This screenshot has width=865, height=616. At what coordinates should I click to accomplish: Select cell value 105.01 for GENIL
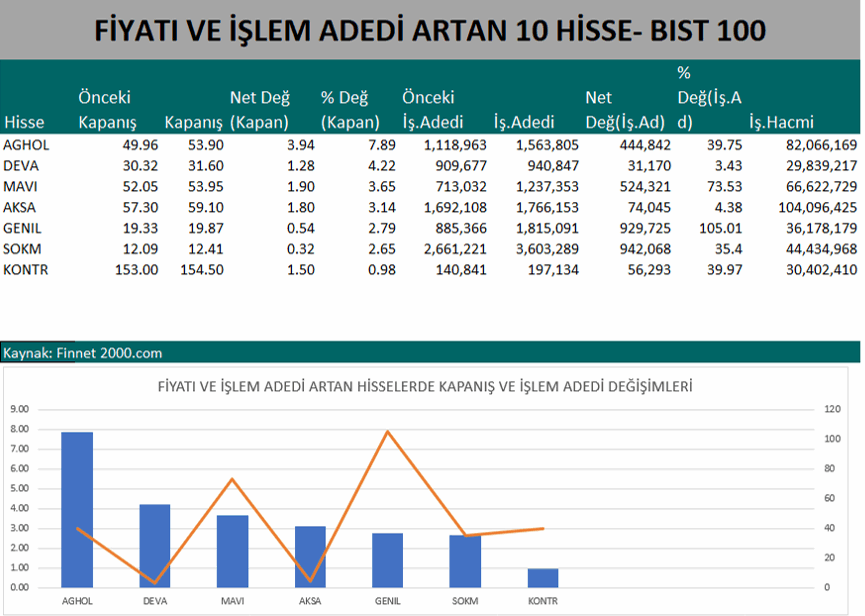721,228
